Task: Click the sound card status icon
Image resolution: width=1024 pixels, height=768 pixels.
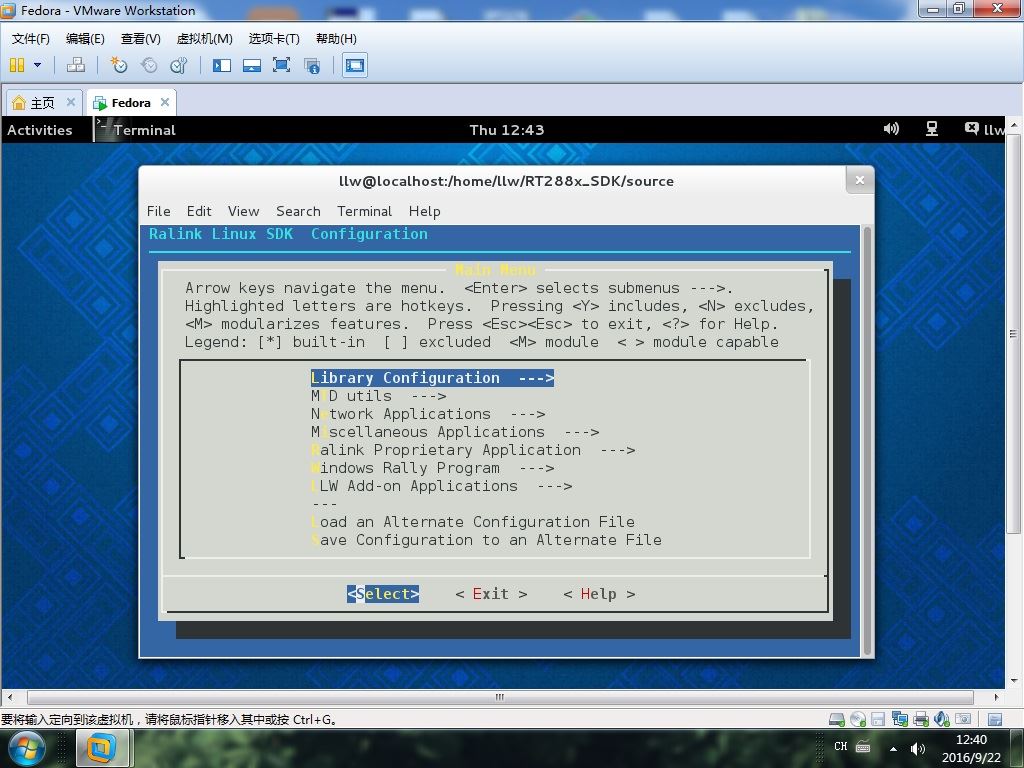Action: point(942,720)
